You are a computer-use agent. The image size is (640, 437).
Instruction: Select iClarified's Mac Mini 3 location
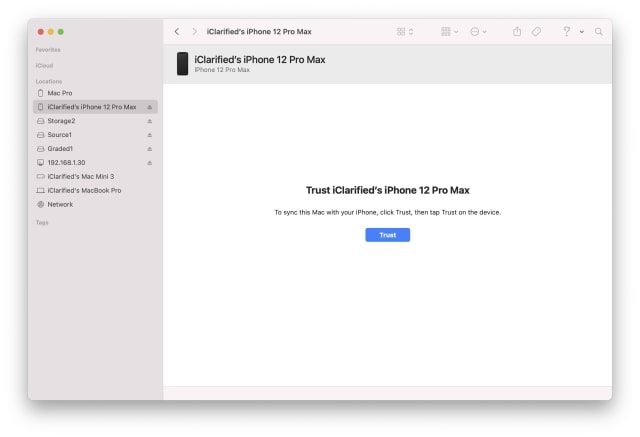point(80,176)
